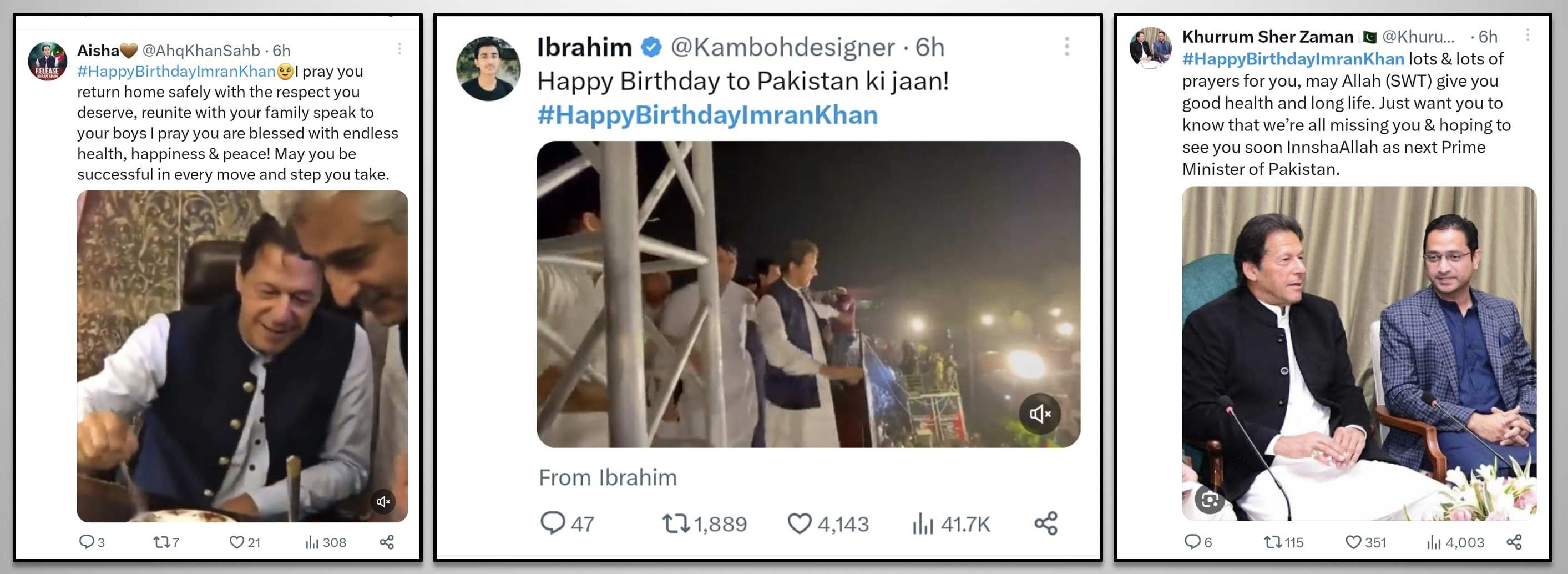Reply to Ibrahim's birthday tweet

(553, 523)
